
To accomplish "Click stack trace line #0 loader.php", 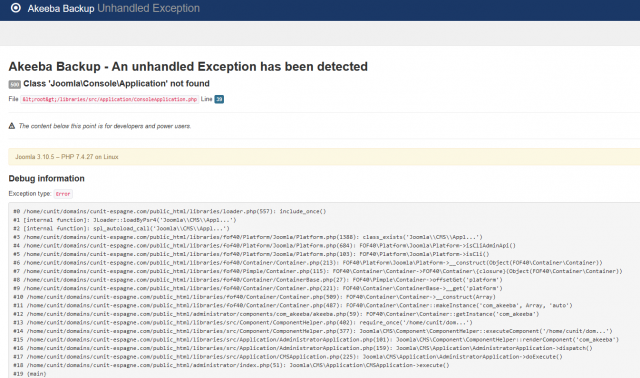I will 170,211.
